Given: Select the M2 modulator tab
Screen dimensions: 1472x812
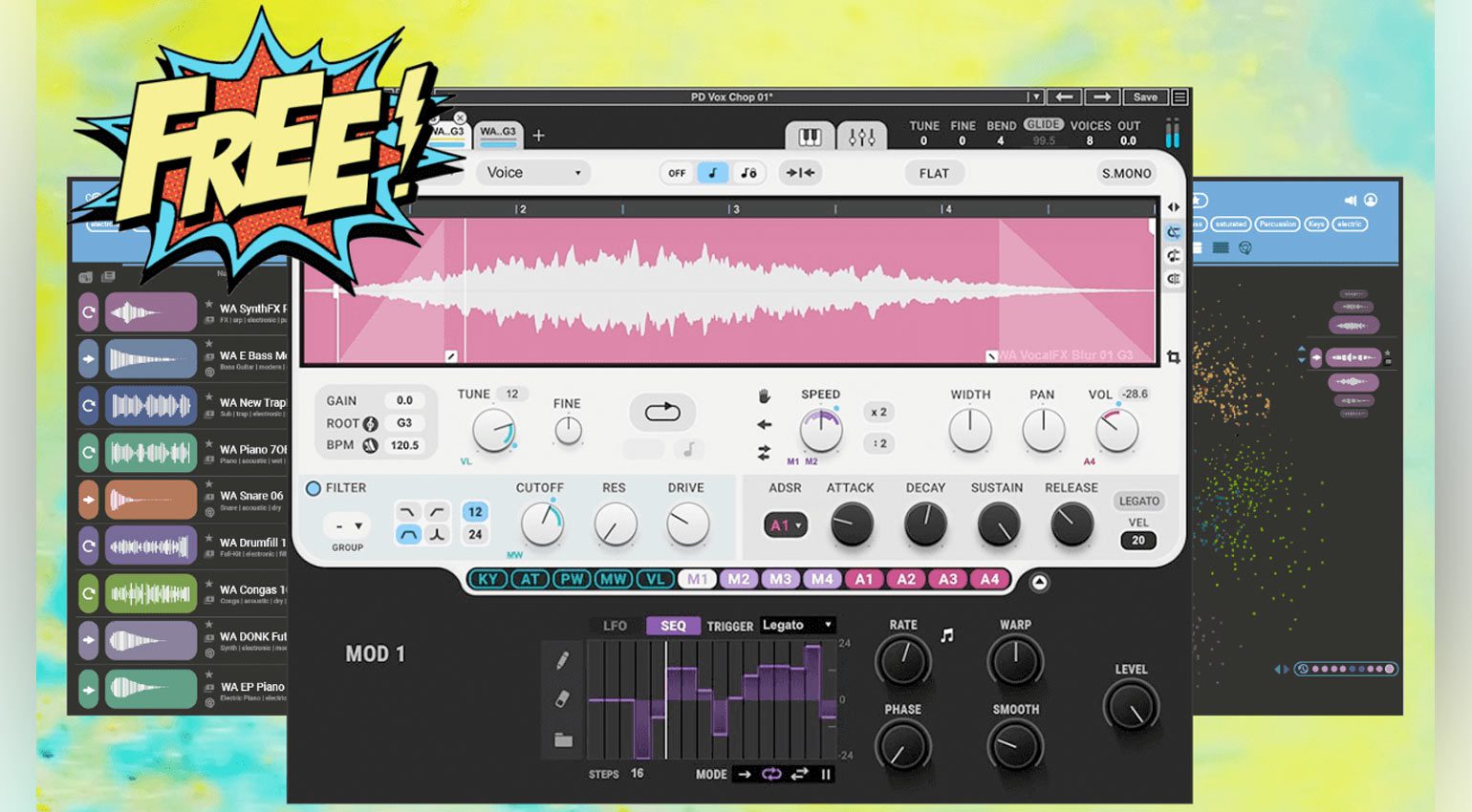Looking at the screenshot, I should click(x=738, y=579).
